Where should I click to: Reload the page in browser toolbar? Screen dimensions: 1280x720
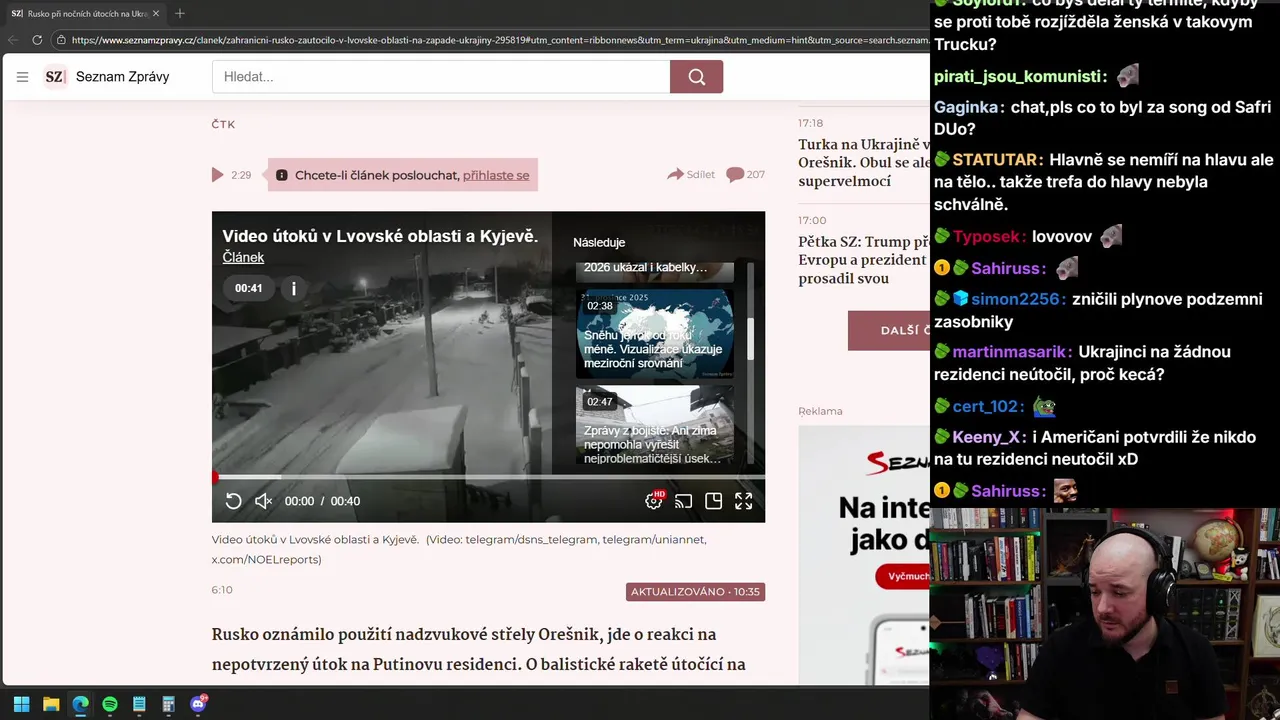[x=37, y=40]
